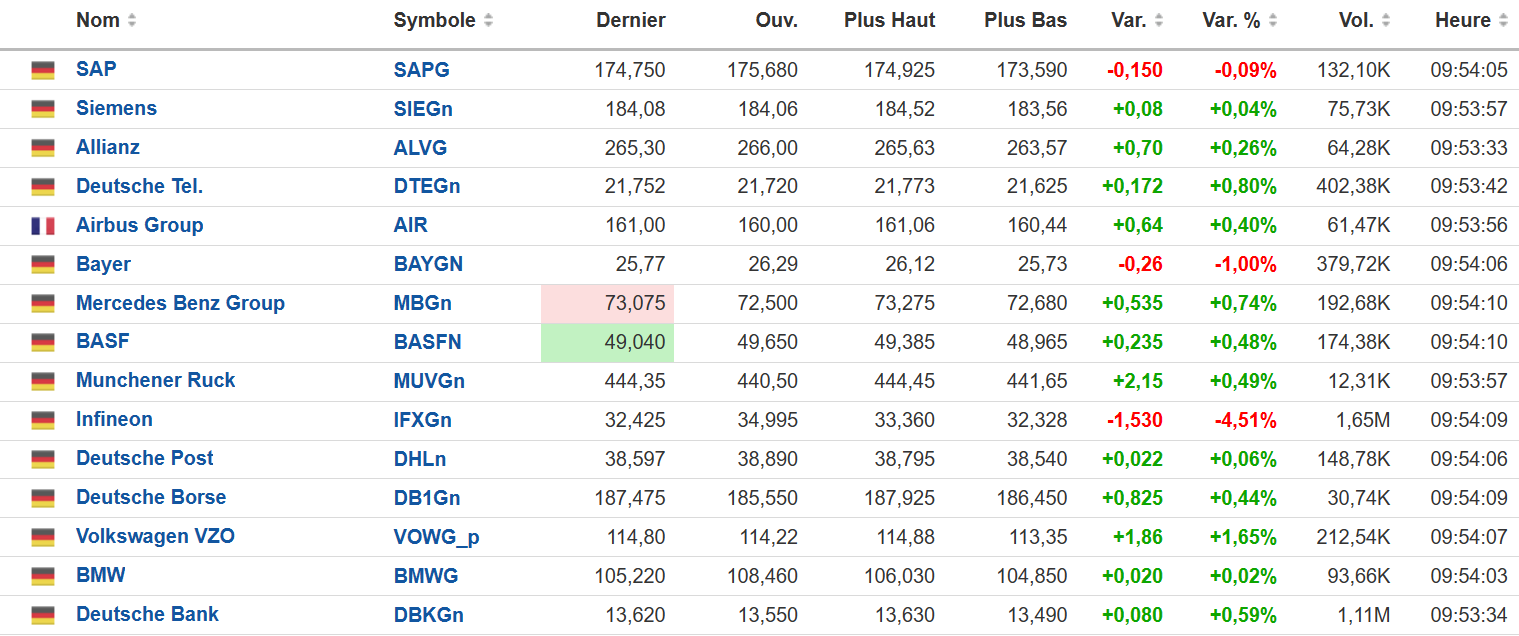Click the flag icon next to BMW

tap(42, 576)
